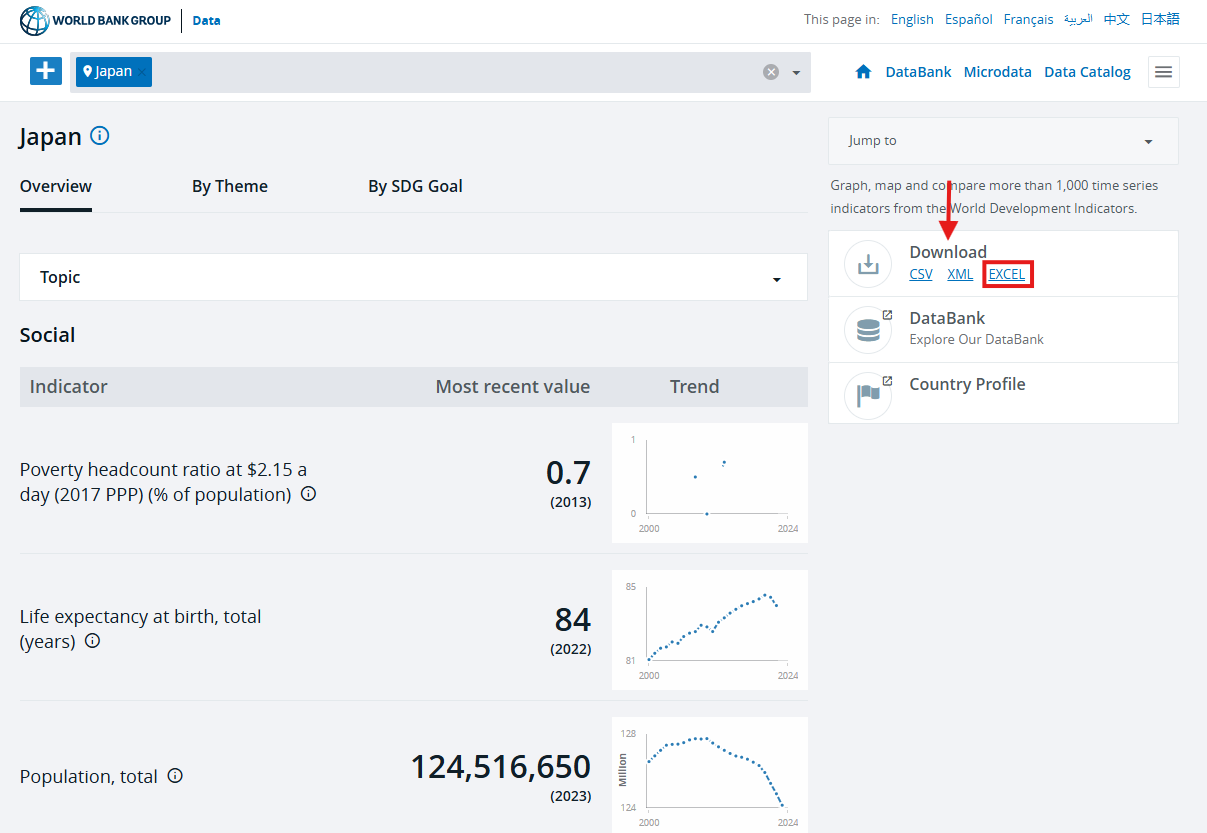1207x833 pixels.
Task: Show info for Life expectancy indicator
Action: [x=92, y=641]
